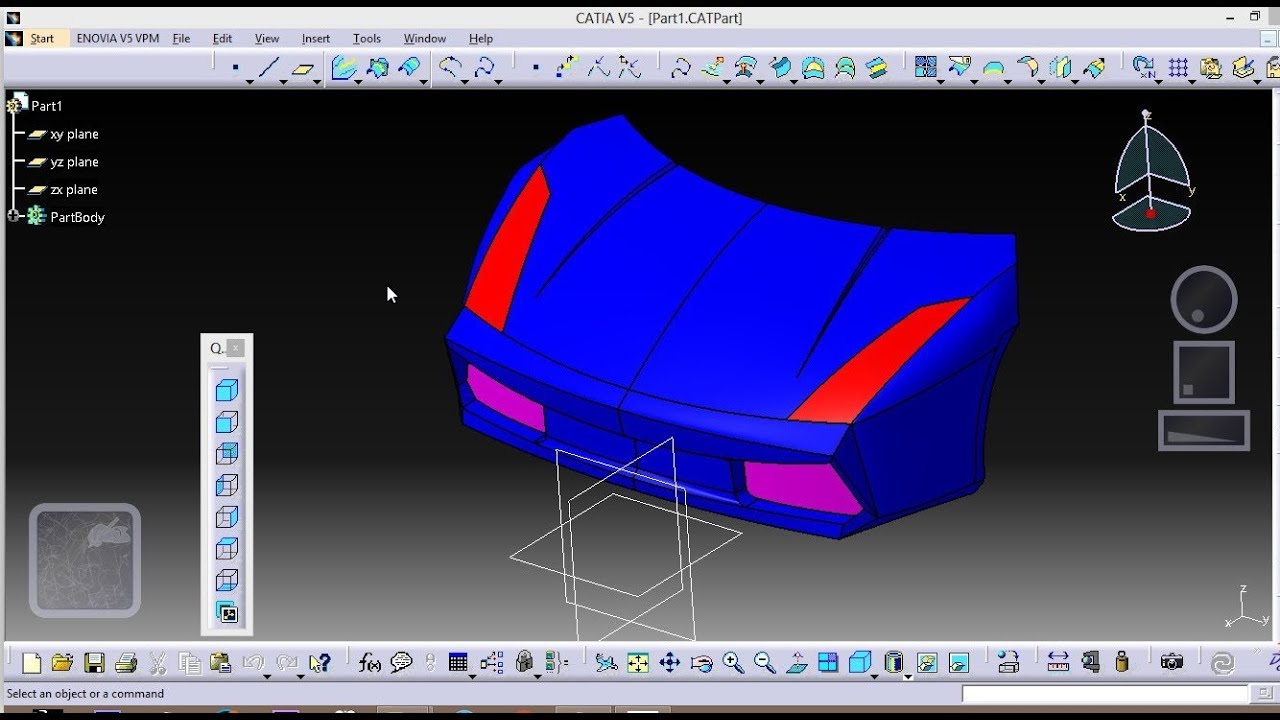This screenshot has height=720, width=1280.
Task: Select the yz plane tree entry
Action: click(x=74, y=162)
